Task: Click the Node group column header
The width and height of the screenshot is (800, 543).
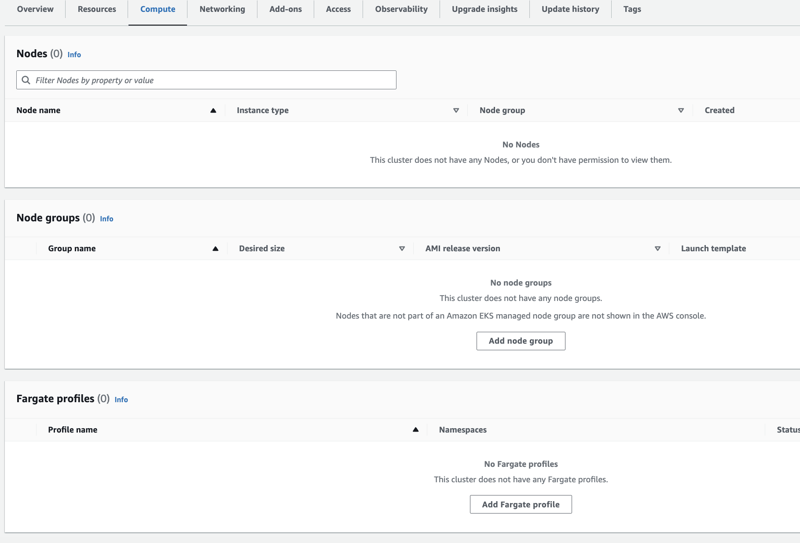Action: (502, 110)
